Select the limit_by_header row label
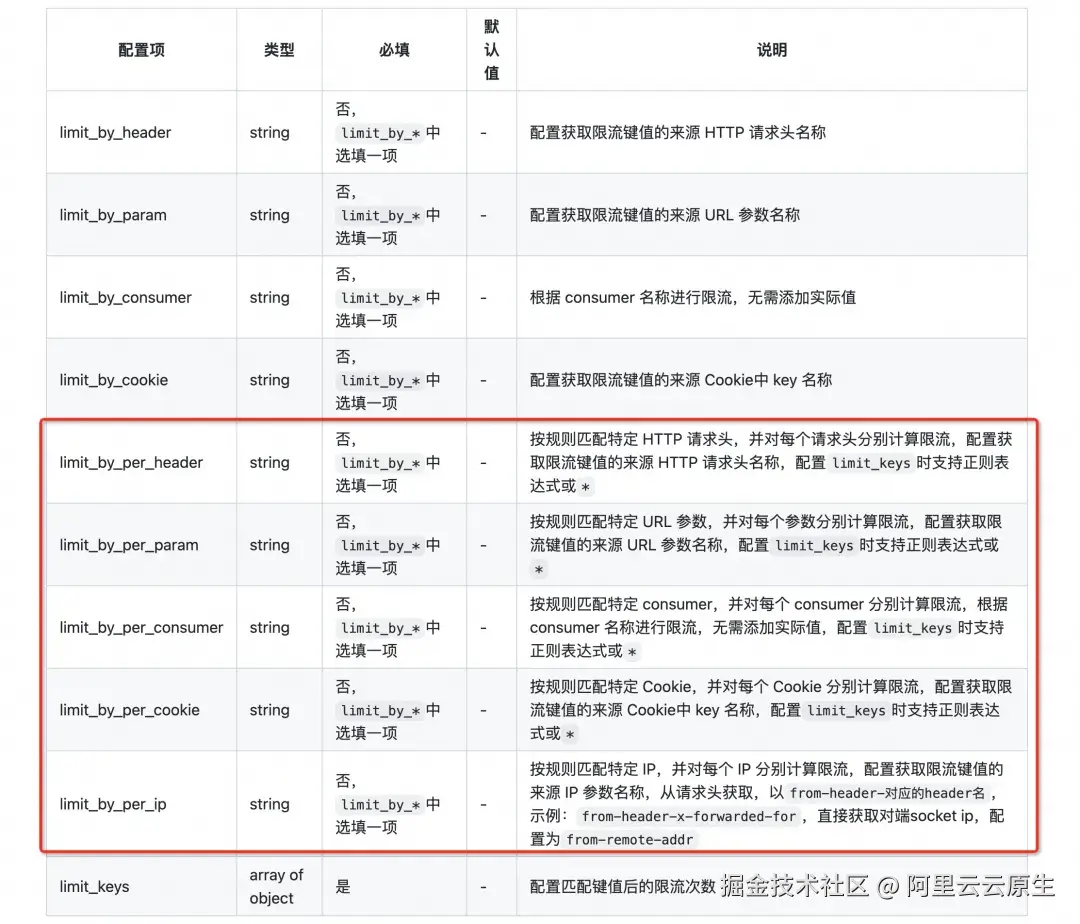 (114, 131)
